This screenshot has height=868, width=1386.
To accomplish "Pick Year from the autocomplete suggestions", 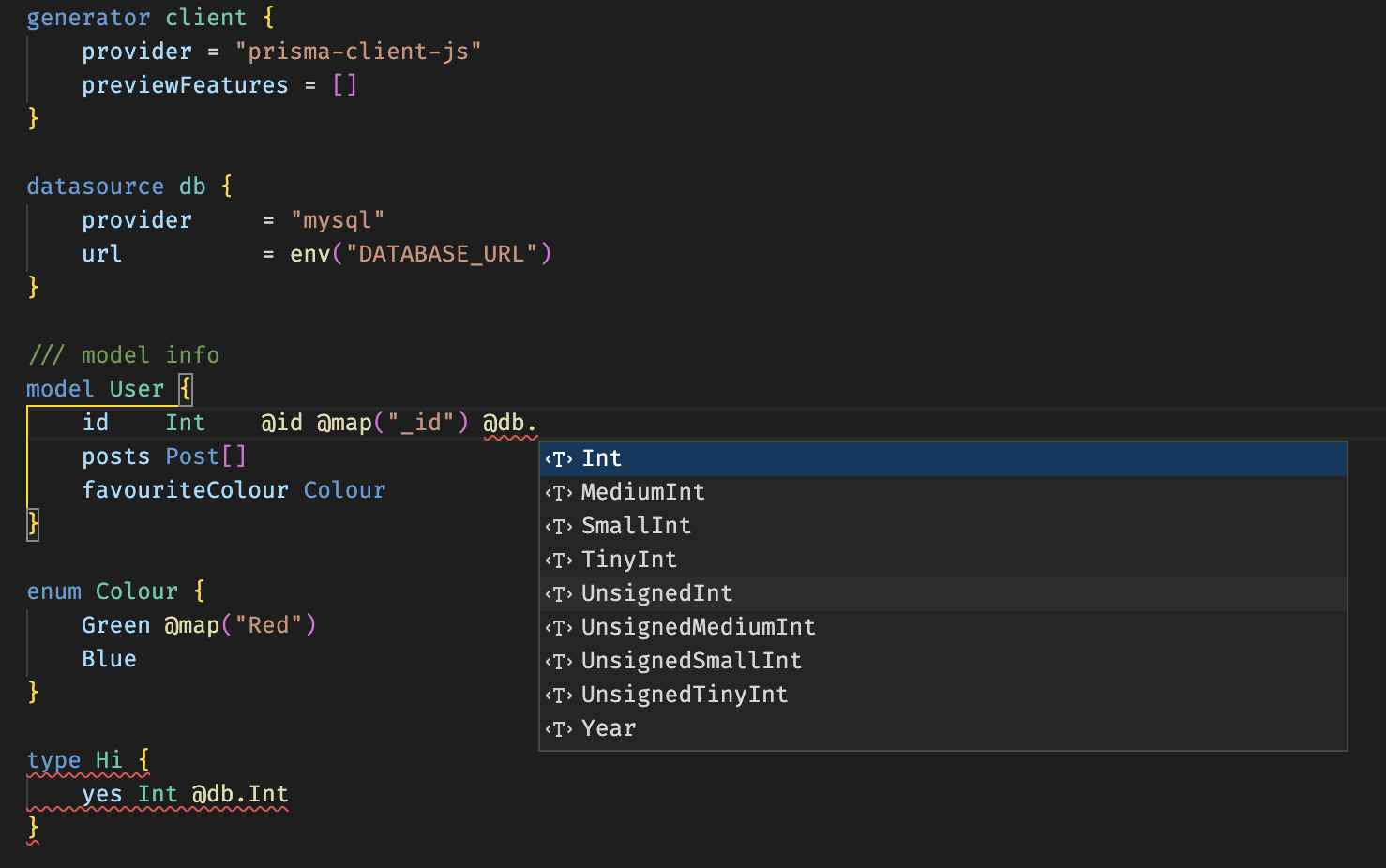I will pyautogui.click(x=608, y=728).
